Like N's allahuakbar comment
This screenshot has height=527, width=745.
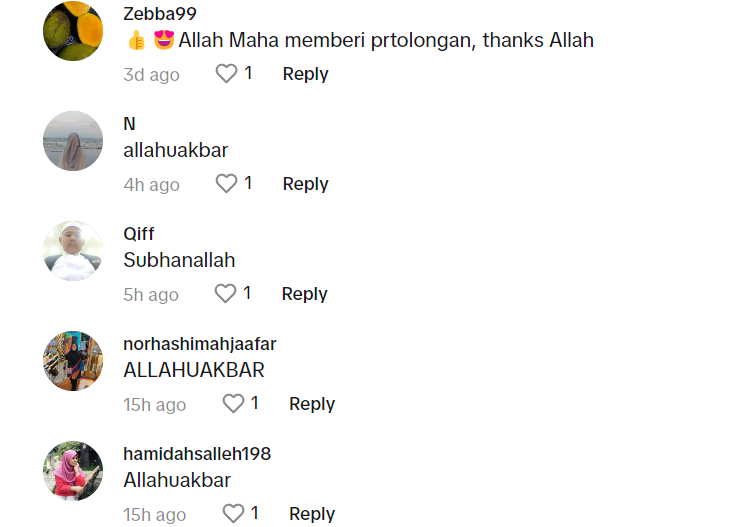pos(227,184)
